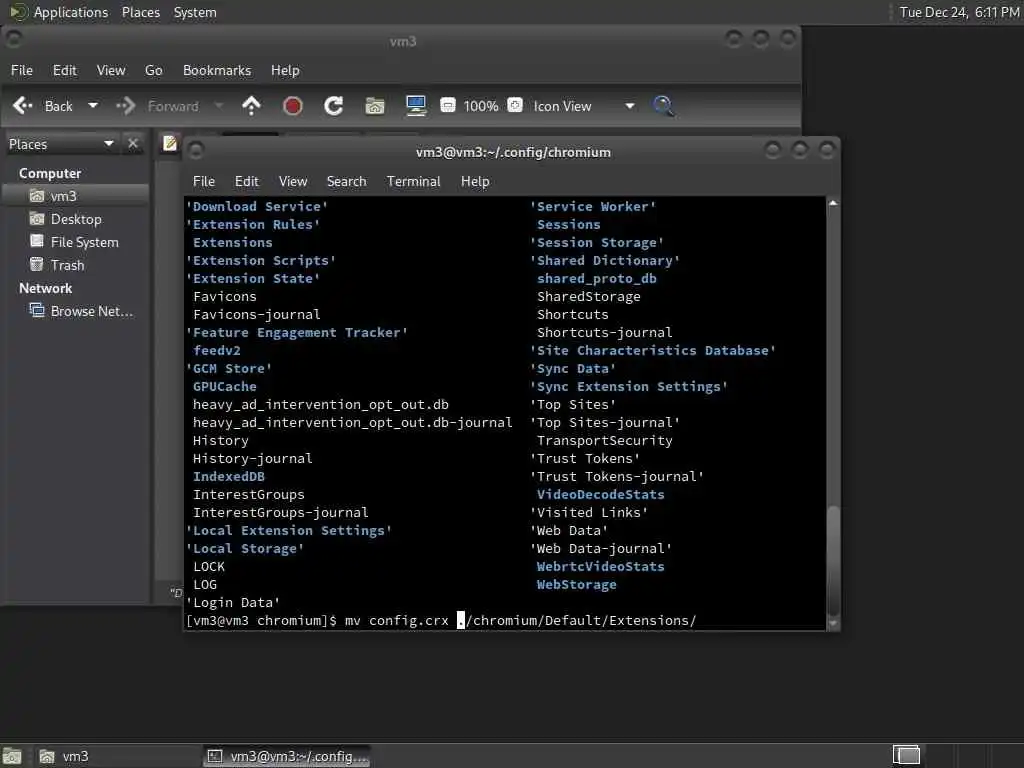Open the Places menu in top panel
Image resolution: width=1024 pixels, height=768 pixels.
coord(141,12)
